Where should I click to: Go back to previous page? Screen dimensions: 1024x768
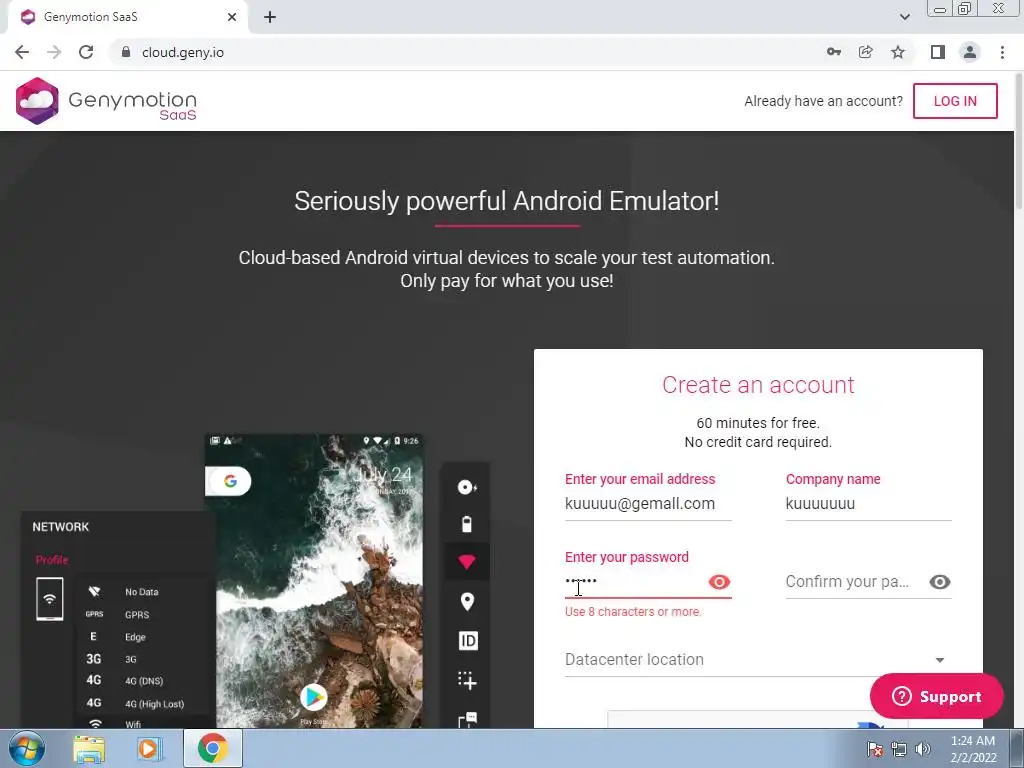click(x=22, y=52)
